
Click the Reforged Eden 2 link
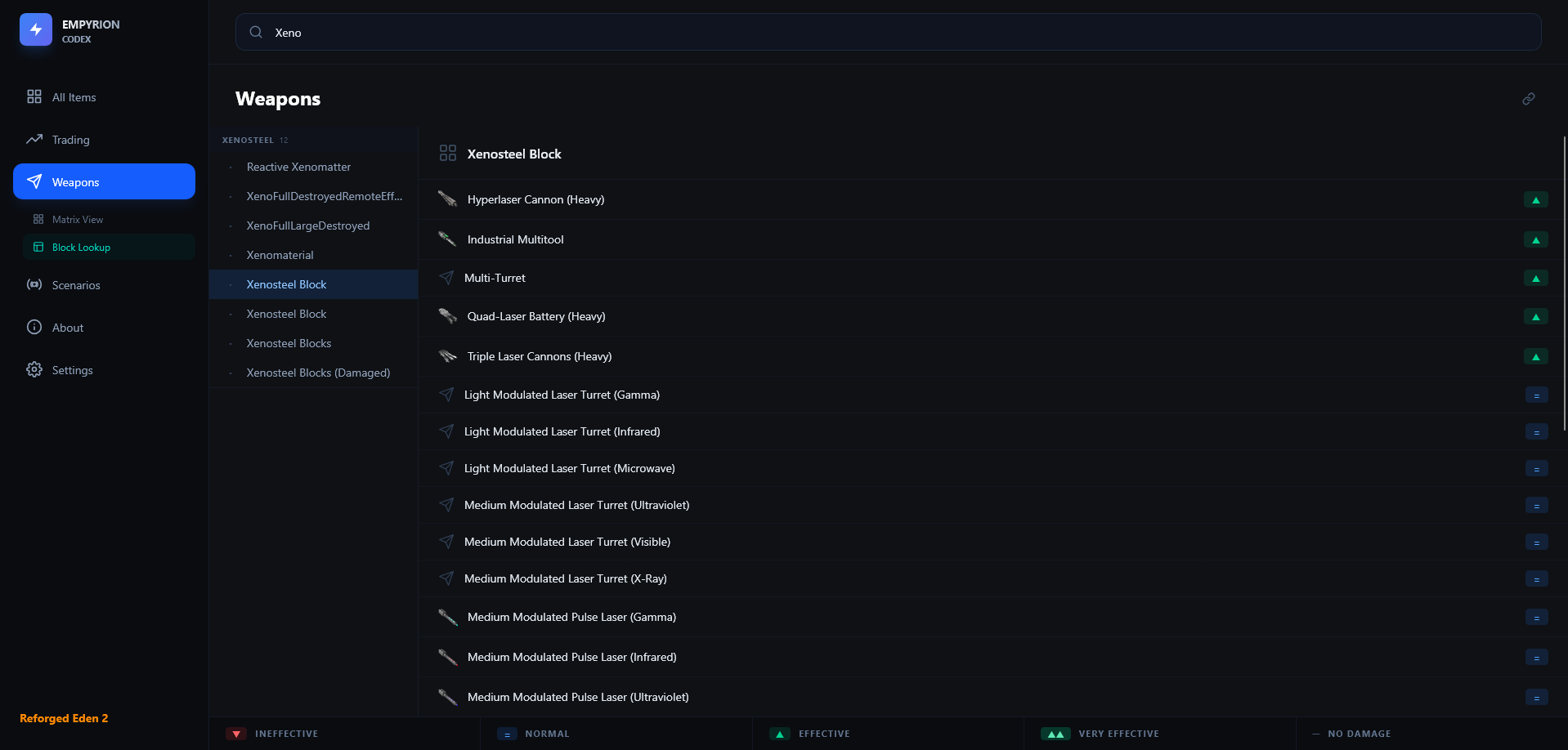(x=64, y=718)
